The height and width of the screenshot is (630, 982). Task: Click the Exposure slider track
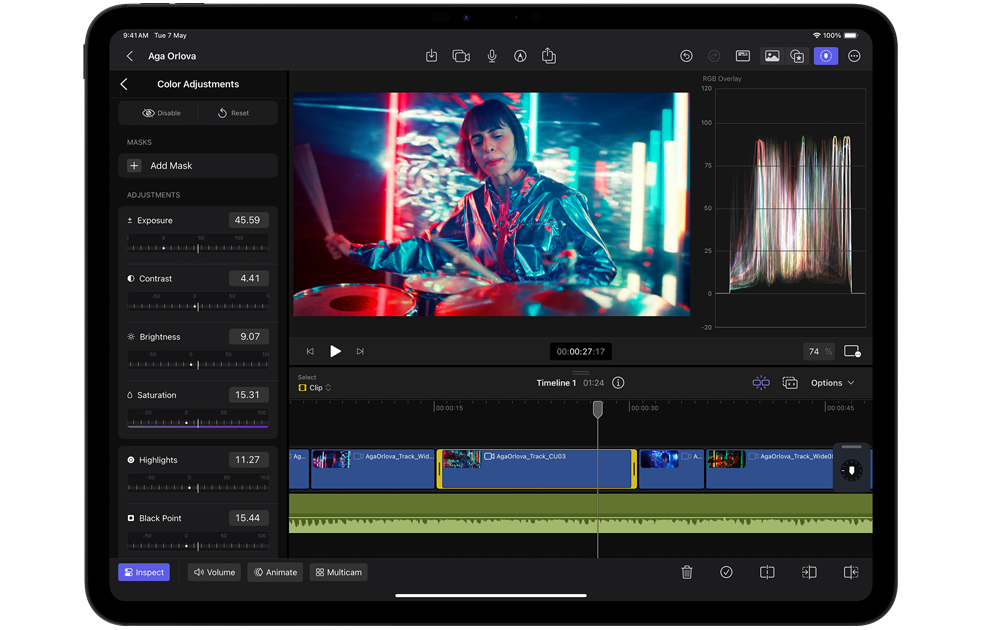click(x=198, y=247)
